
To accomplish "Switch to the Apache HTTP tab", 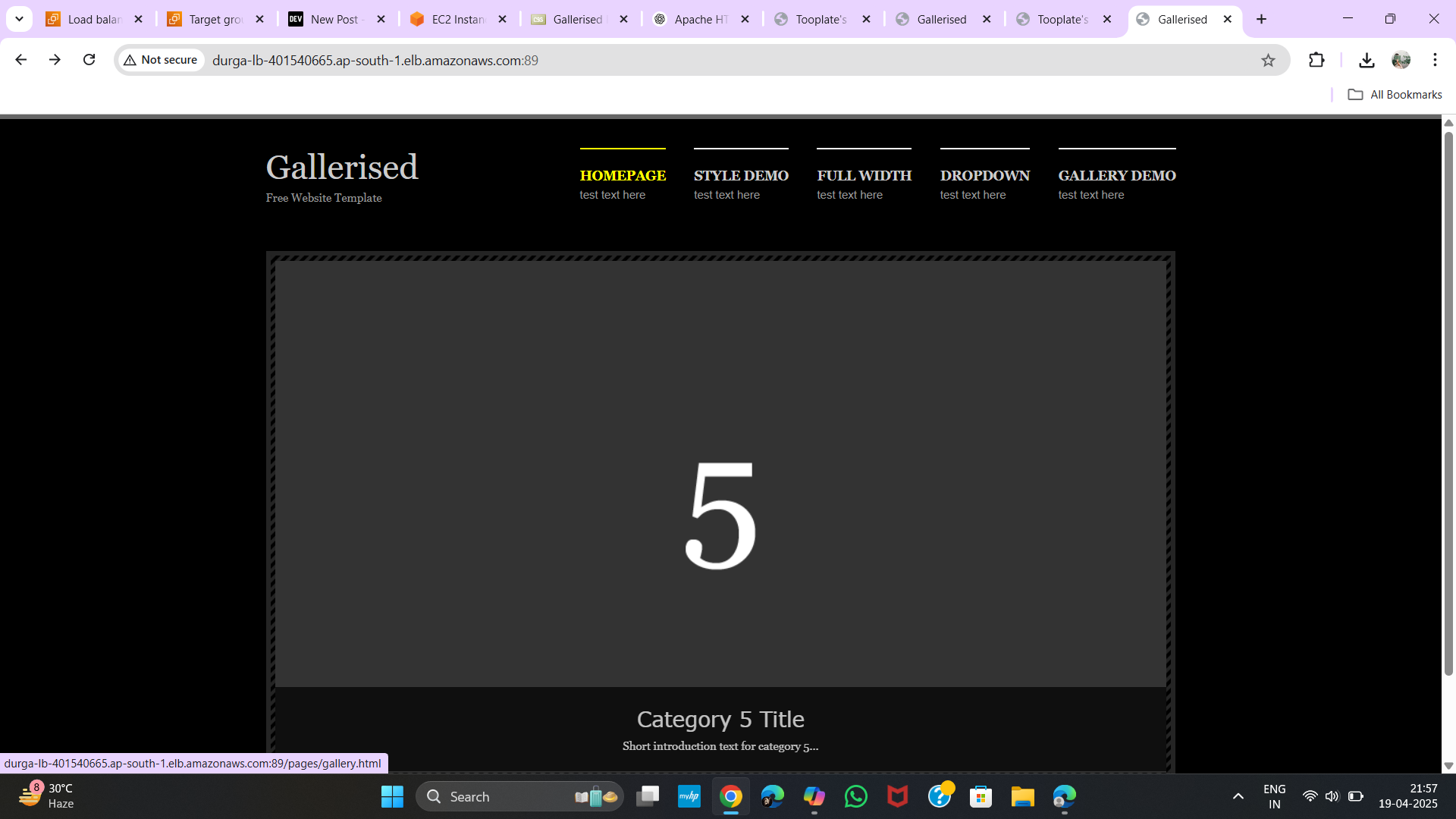I will click(x=690, y=19).
